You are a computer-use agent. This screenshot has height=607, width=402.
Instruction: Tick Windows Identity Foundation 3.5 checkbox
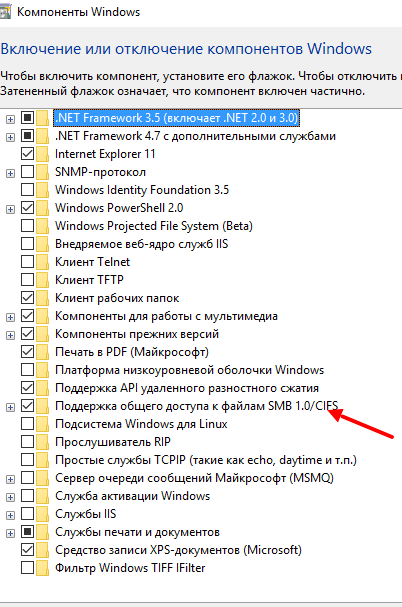pyautogui.click(x=27, y=190)
